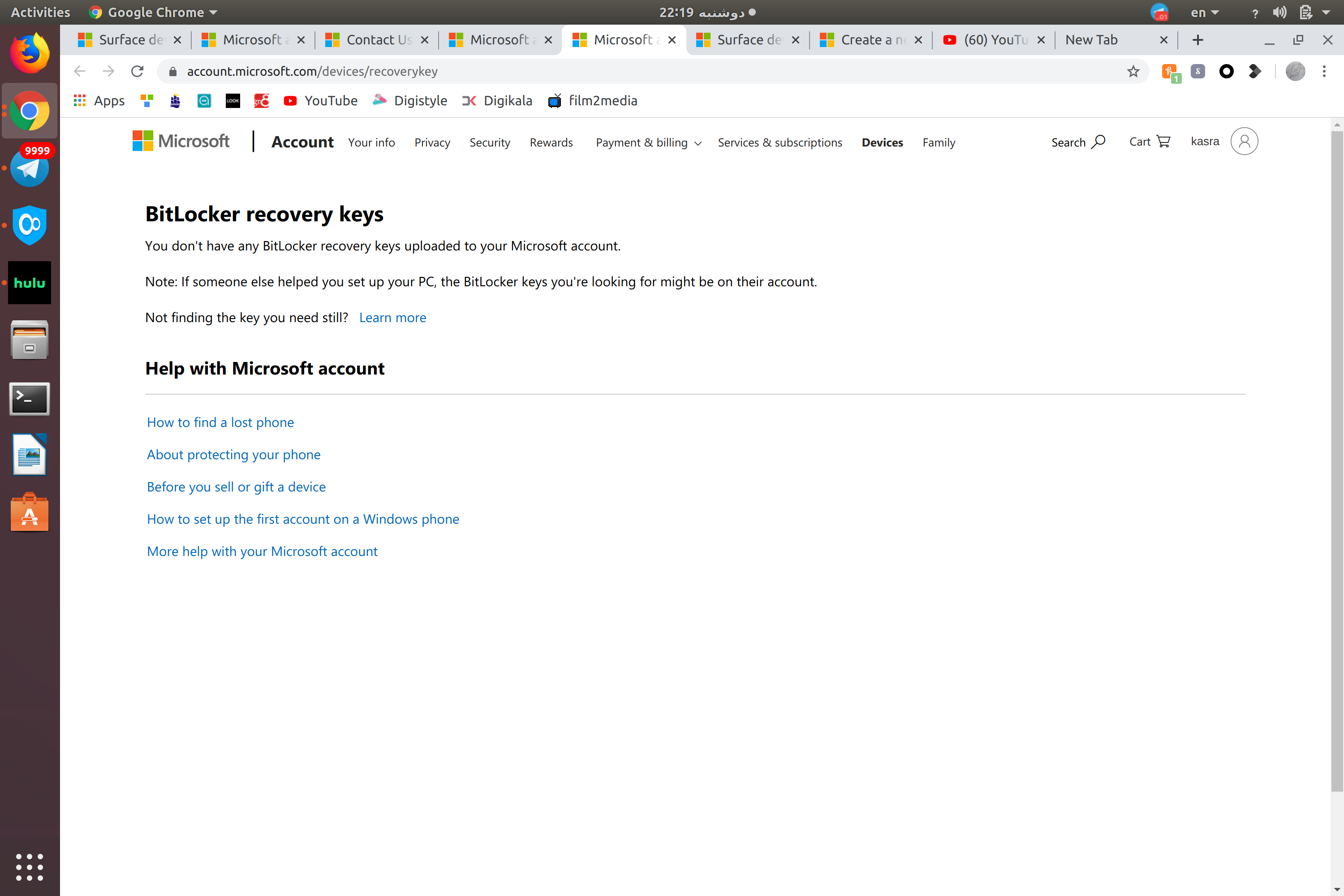
Task: Open kasra account profile circle
Action: (1244, 141)
